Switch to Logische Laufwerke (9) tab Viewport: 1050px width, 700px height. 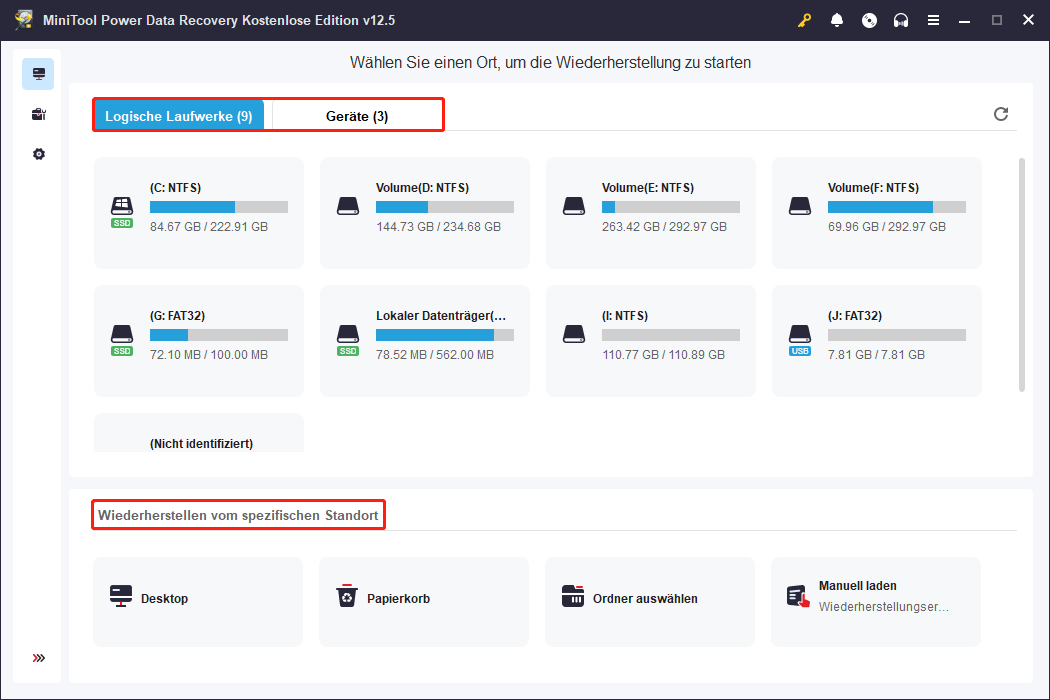(179, 116)
